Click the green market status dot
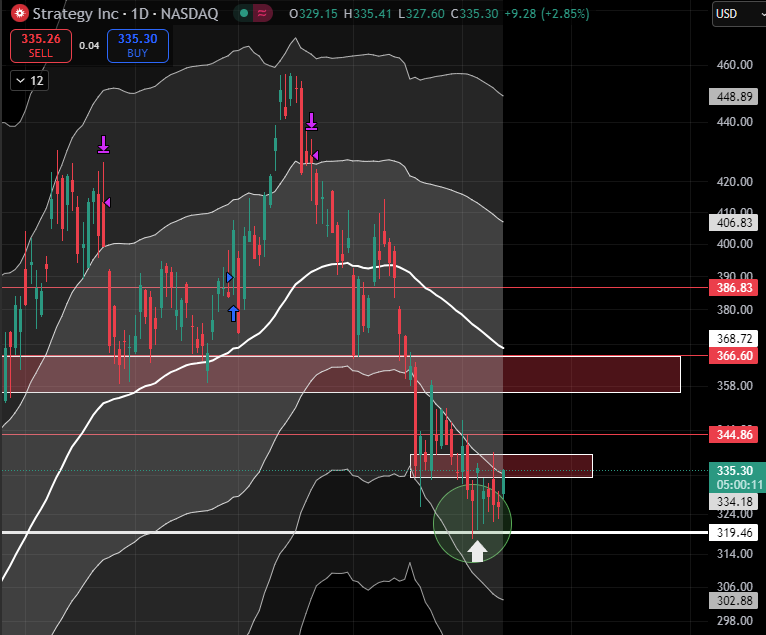Viewport: 766px width, 635px height. tap(244, 14)
